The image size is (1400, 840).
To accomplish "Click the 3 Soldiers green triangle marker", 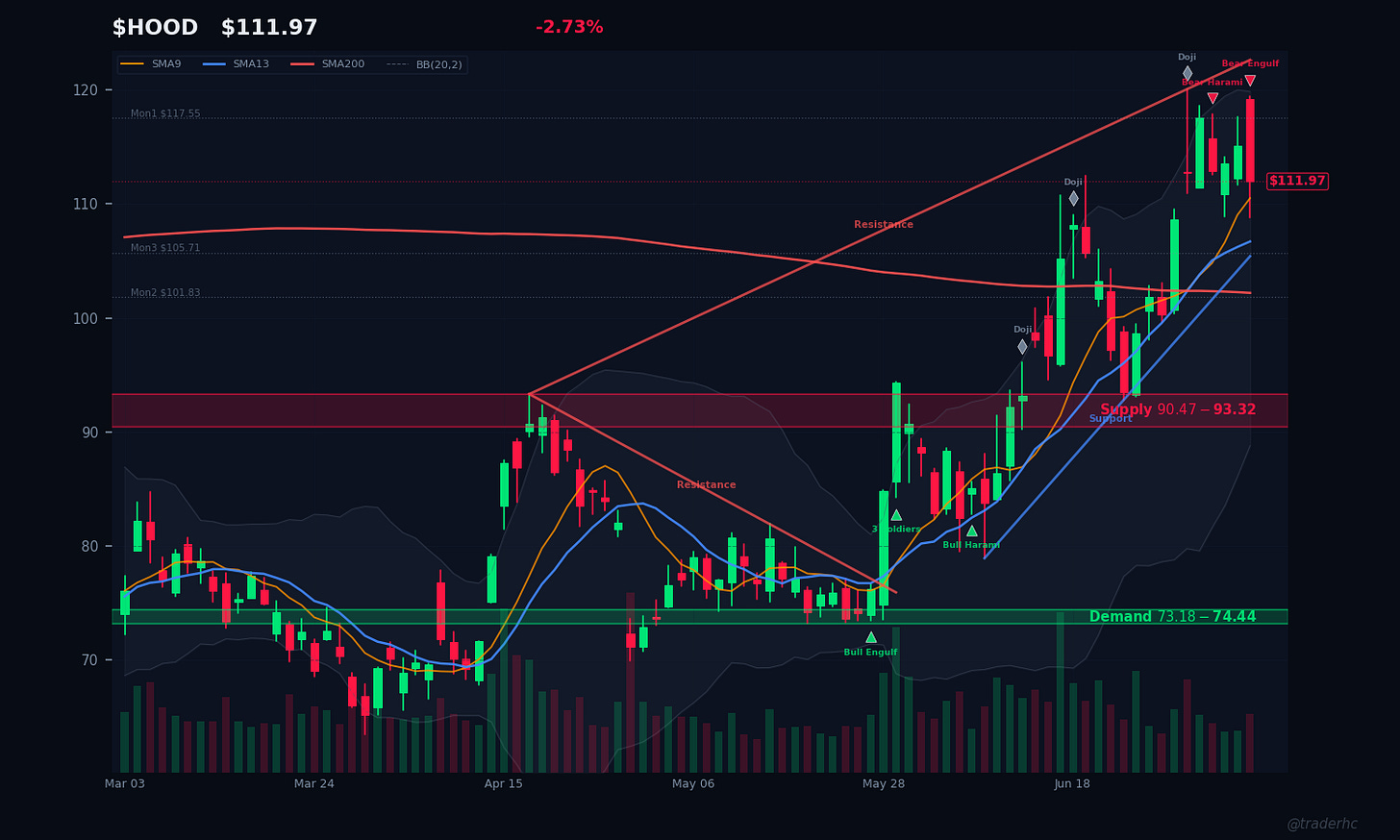I will pos(896,515).
